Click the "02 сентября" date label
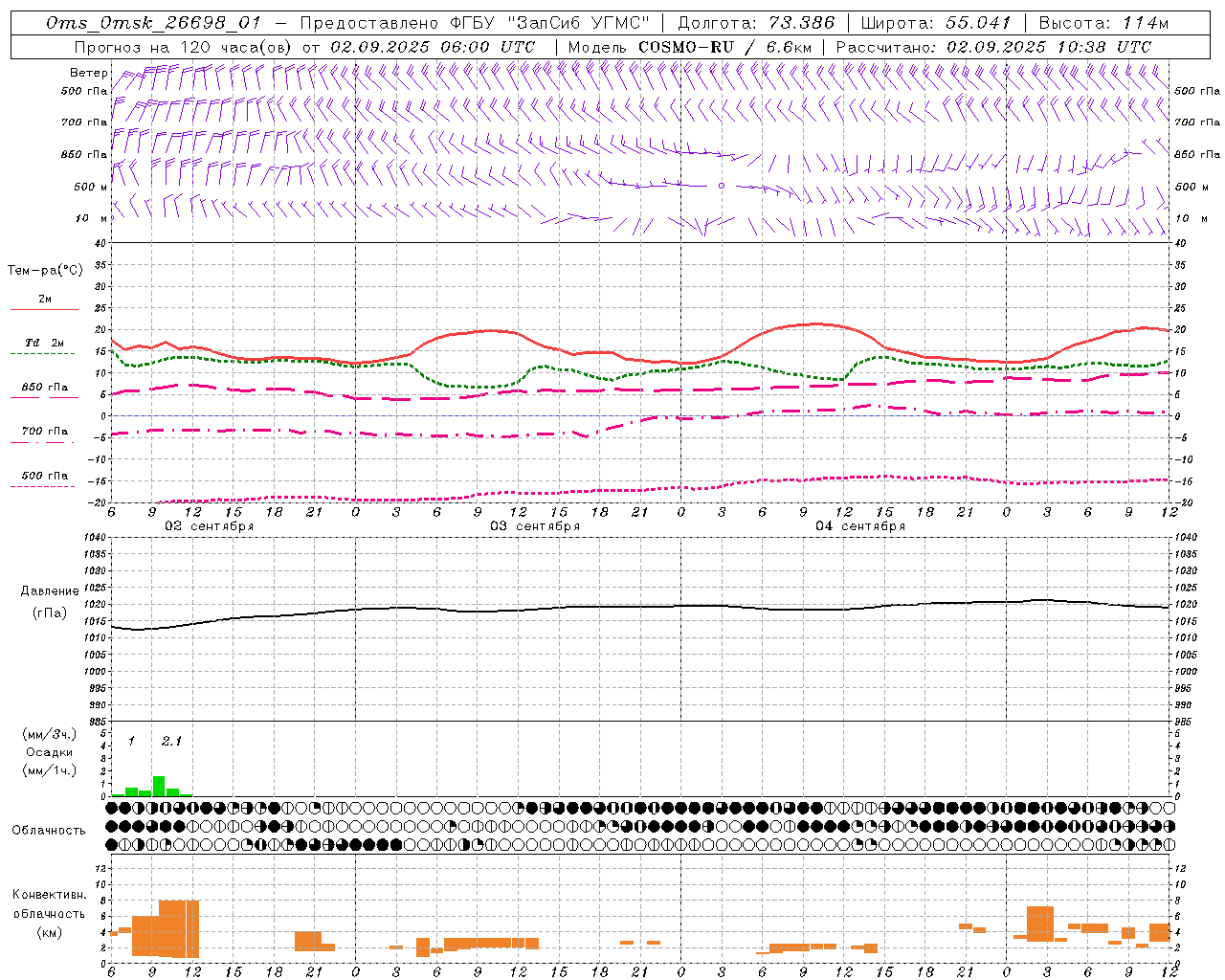 209,526
